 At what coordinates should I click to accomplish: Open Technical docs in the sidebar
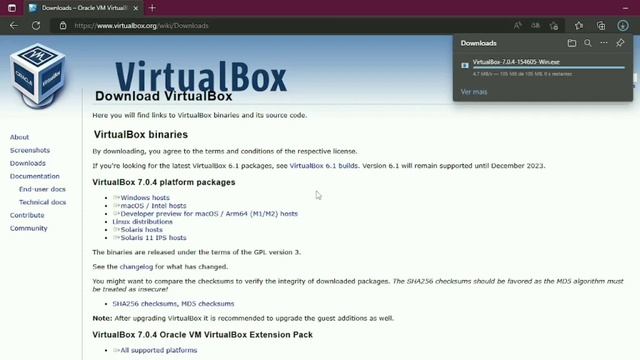pos(42,202)
